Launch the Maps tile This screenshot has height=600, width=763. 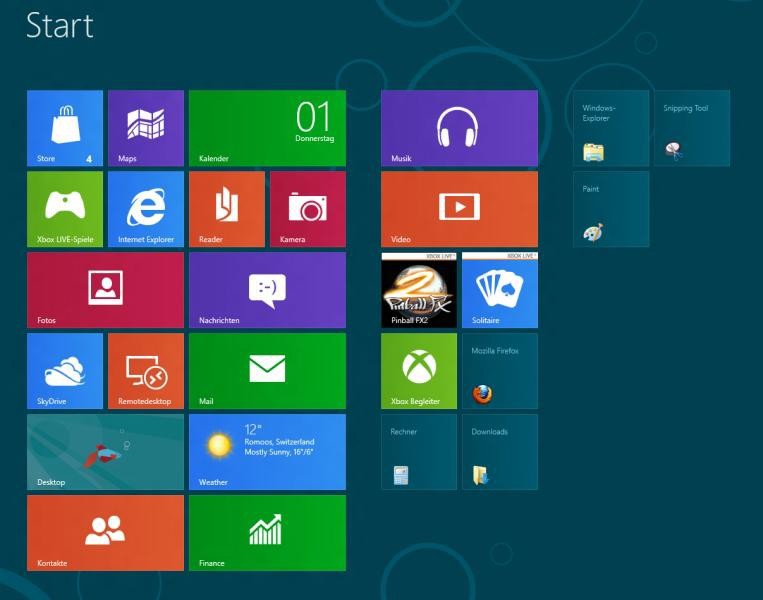point(146,128)
